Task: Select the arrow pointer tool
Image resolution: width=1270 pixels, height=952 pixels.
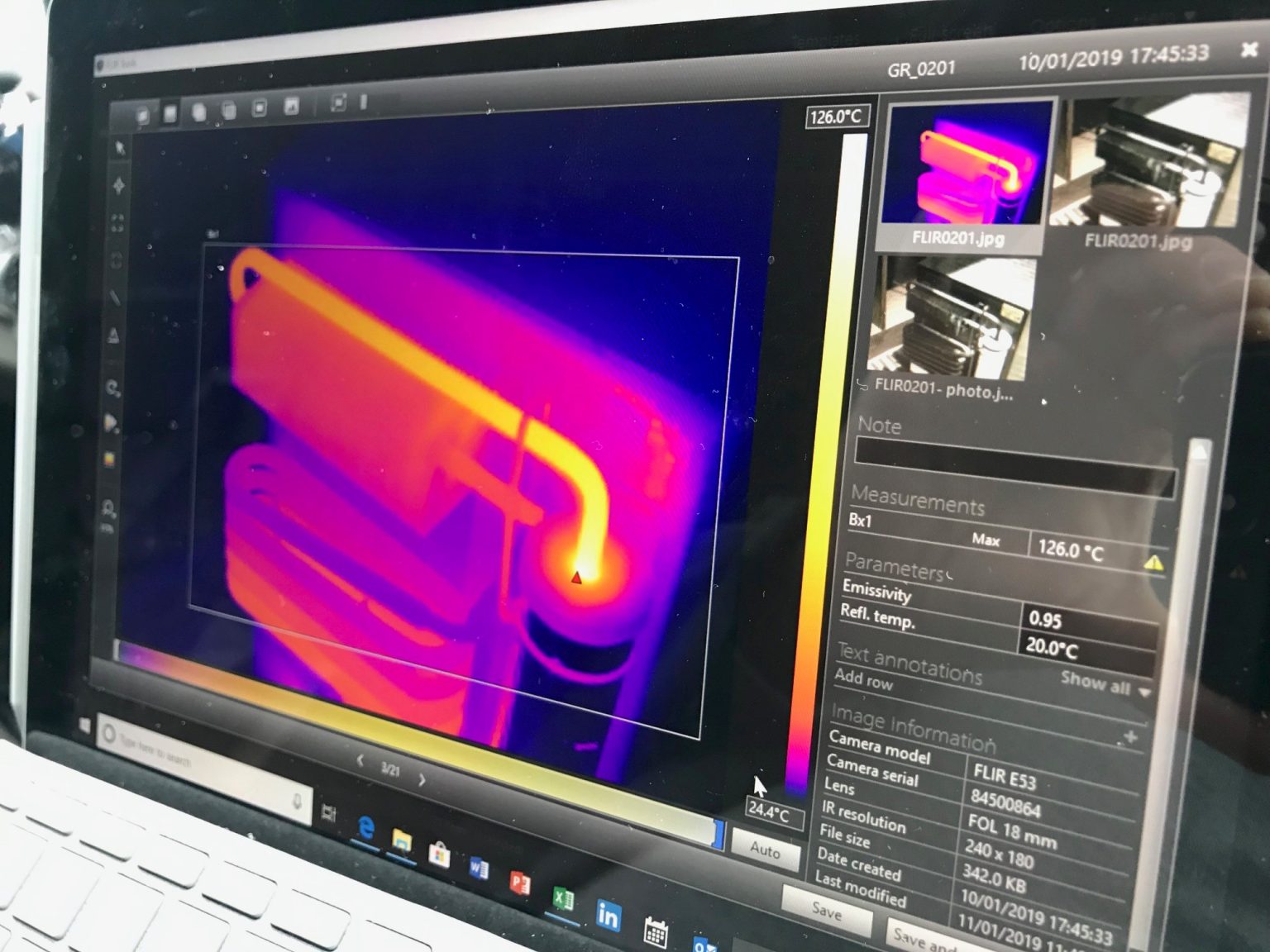Action: point(120,149)
